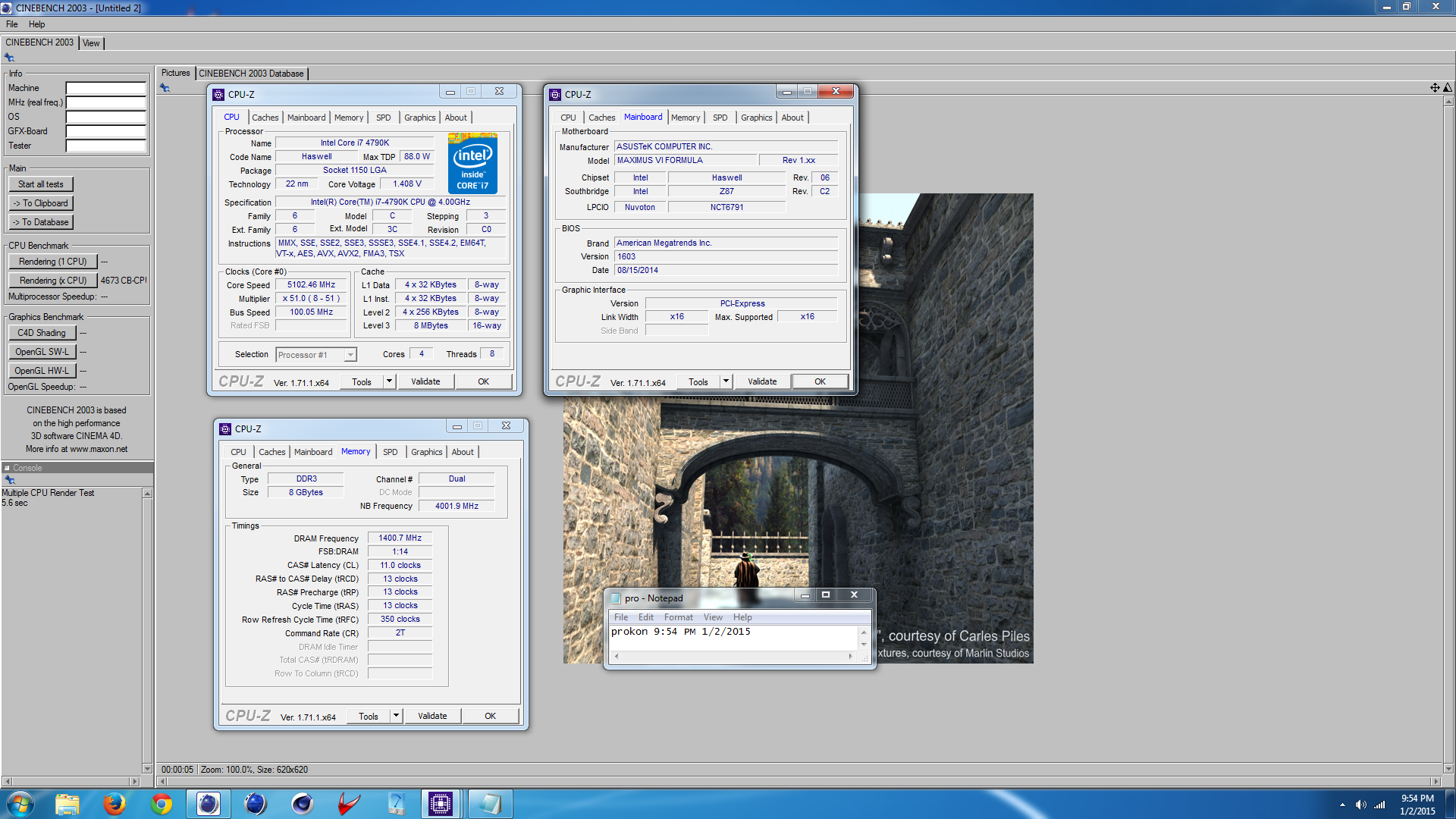The height and width of the screenshot is (819, 1456).
Task: Click To Clipboard button
Action: (x=41, y=203)
